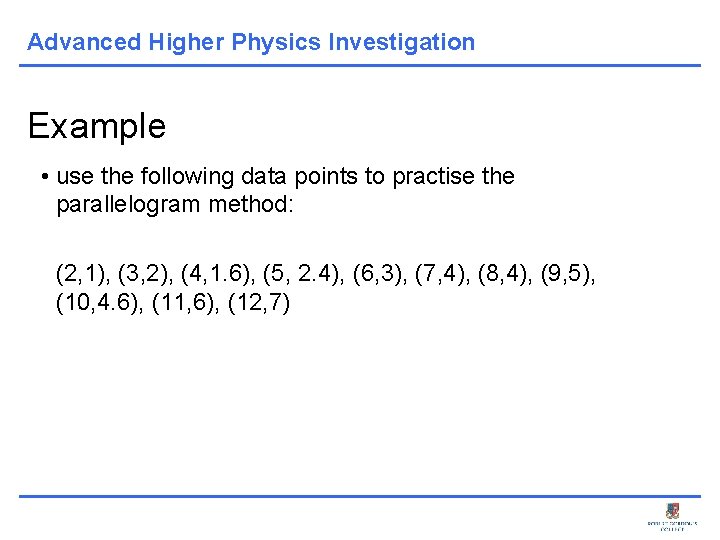Click the college name under the crest

pos(670,527)
